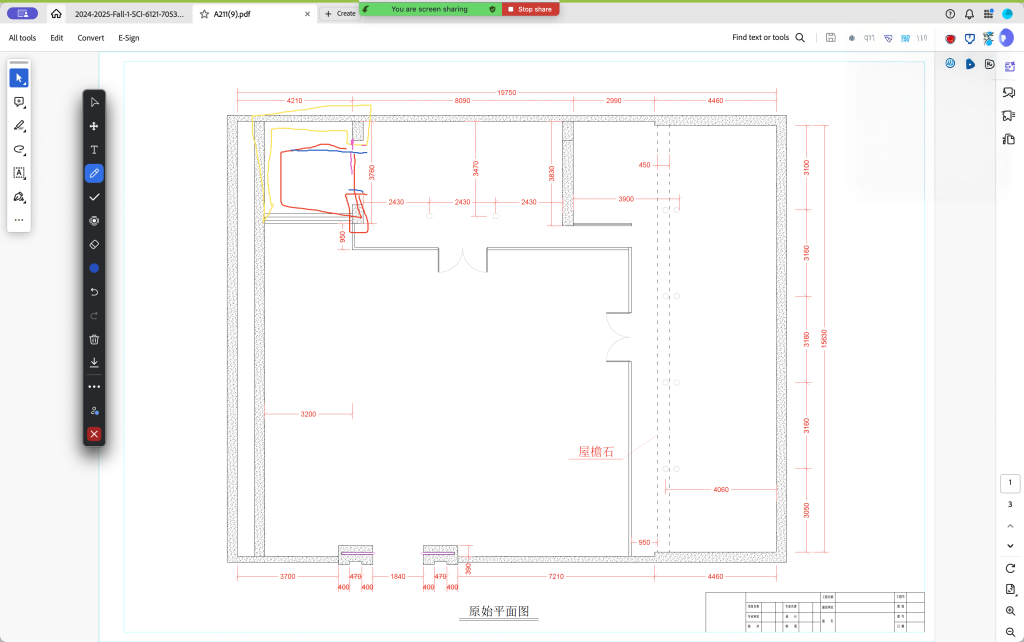This screenshot has height=642, width=1024.
Task: Toggle the spotlight target tool
Action: 94,221
